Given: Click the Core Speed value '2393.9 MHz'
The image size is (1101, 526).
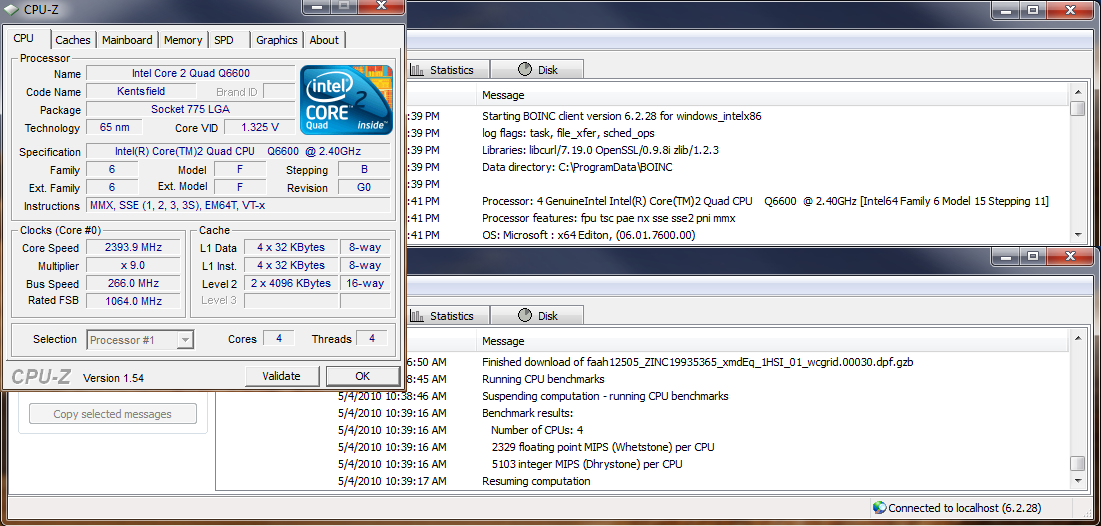Looking at the screenshot, I should tap(133, 247).
